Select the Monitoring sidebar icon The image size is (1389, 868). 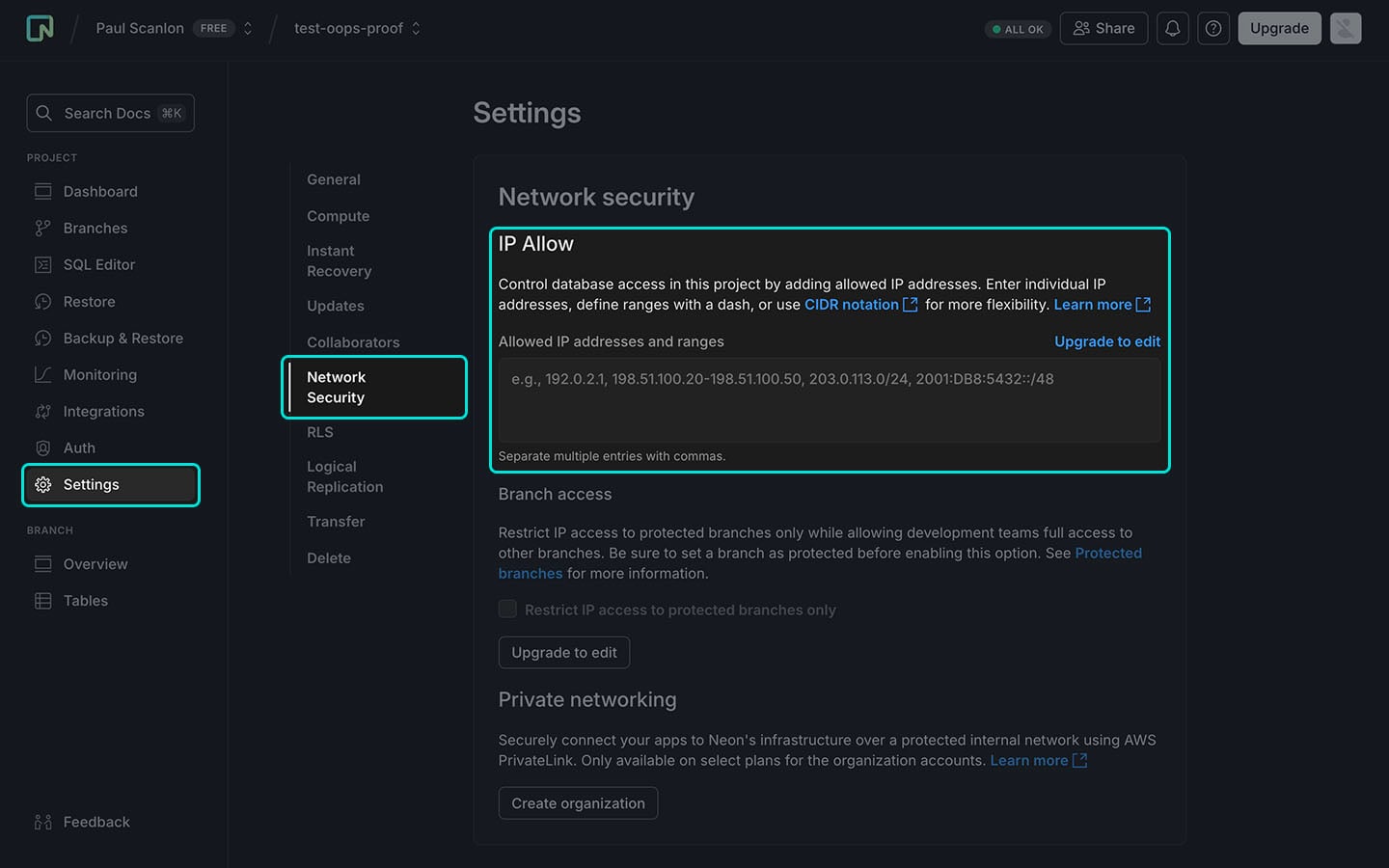(x=42, y=374)
